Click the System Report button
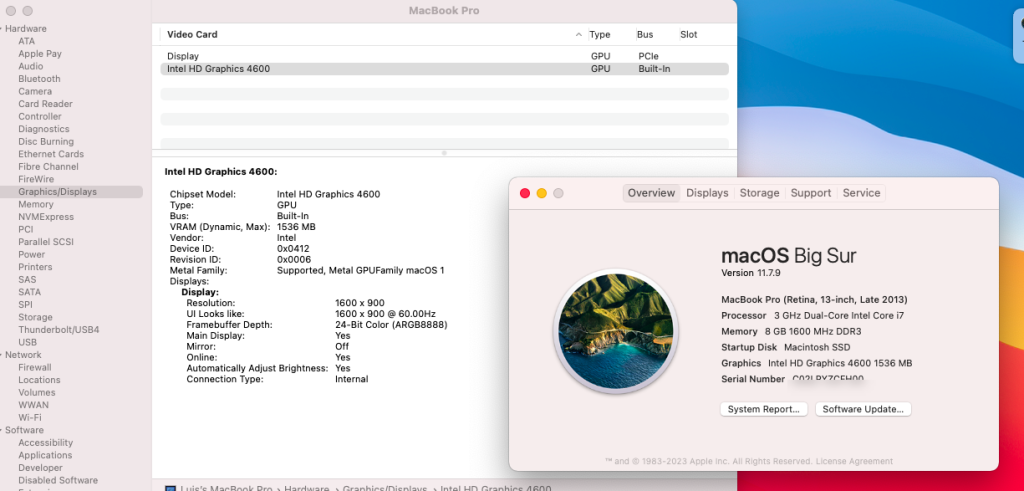The width and height of the screenshot is (1024, 491). 765,409
